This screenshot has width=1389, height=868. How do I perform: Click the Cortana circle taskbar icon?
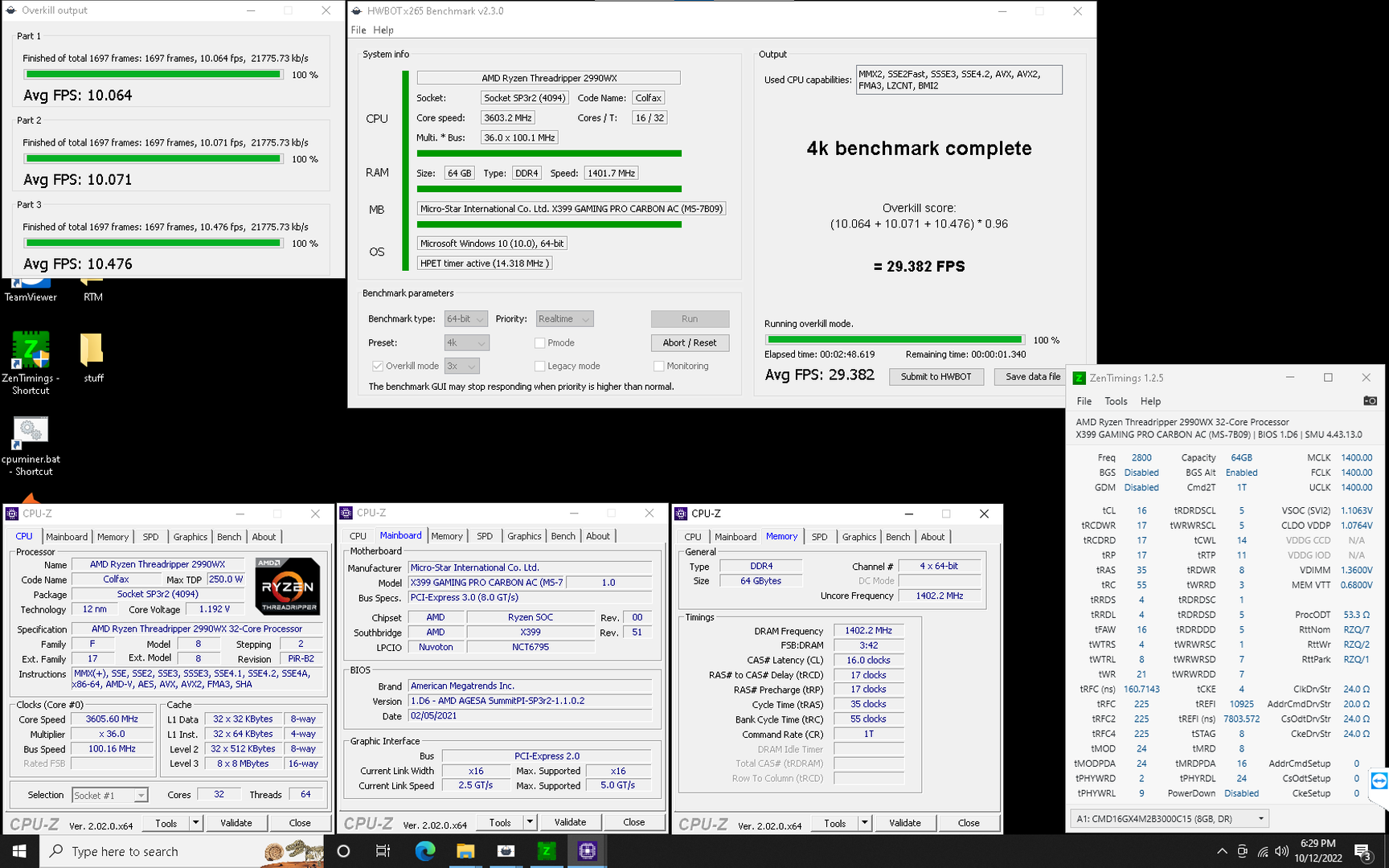(343, 851)
